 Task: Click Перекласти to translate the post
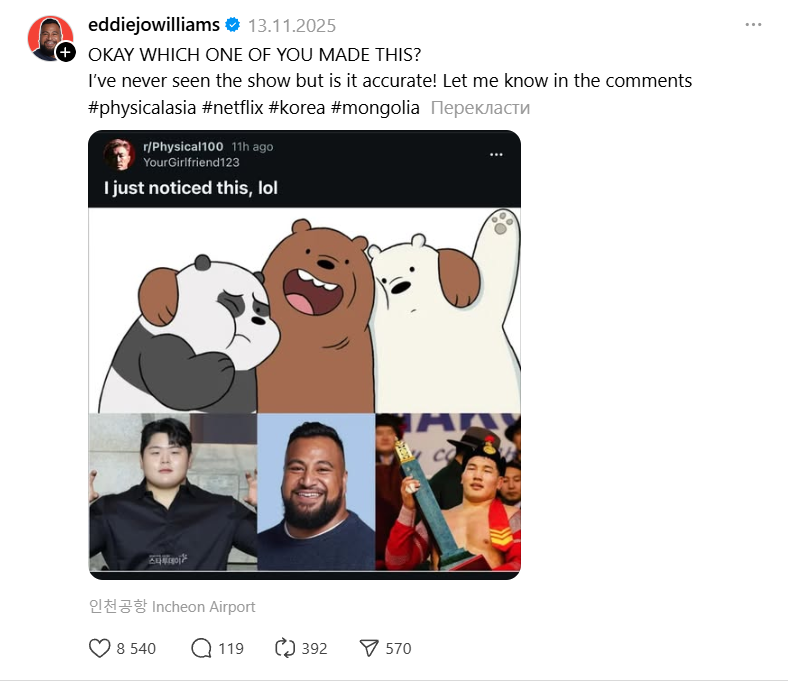[480, 108]
